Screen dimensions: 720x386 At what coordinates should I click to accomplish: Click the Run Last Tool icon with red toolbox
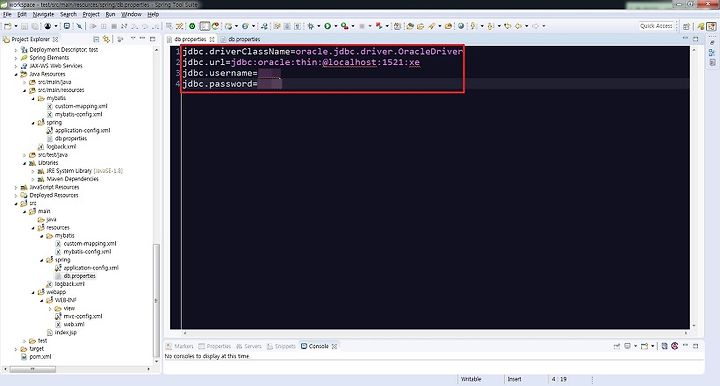(344, 26)
